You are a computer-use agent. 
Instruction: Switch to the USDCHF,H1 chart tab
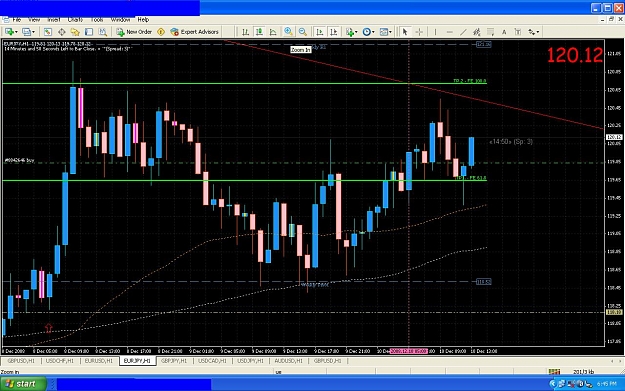pyautogui.click(x=60, y=361)
